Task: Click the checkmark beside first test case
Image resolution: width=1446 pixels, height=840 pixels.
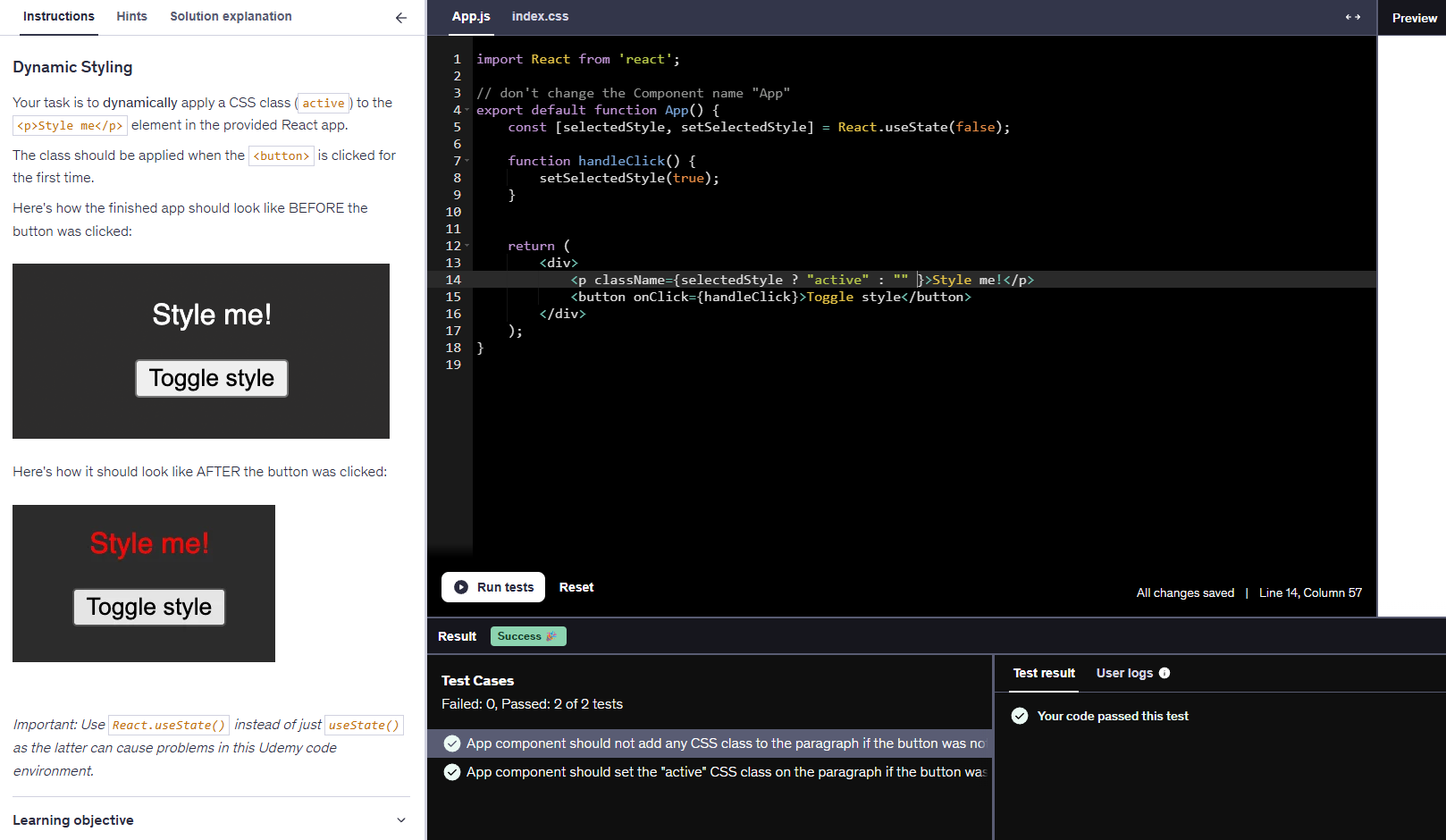Action: point(452,743)
